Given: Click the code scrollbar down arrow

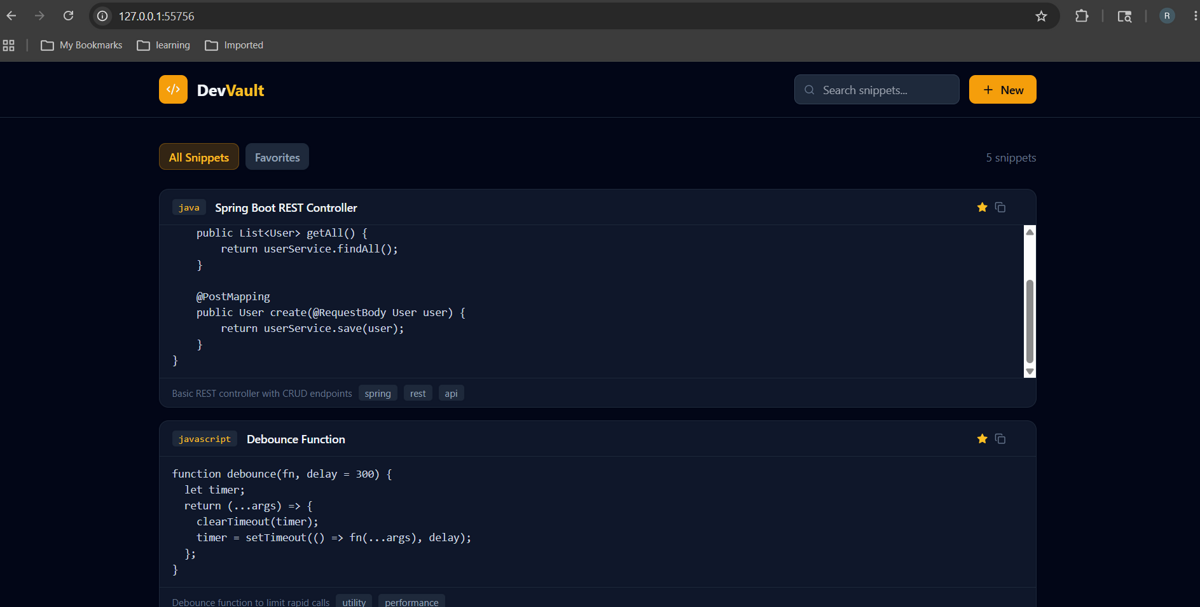Looking at the screenshot, I should (1030, 371).
